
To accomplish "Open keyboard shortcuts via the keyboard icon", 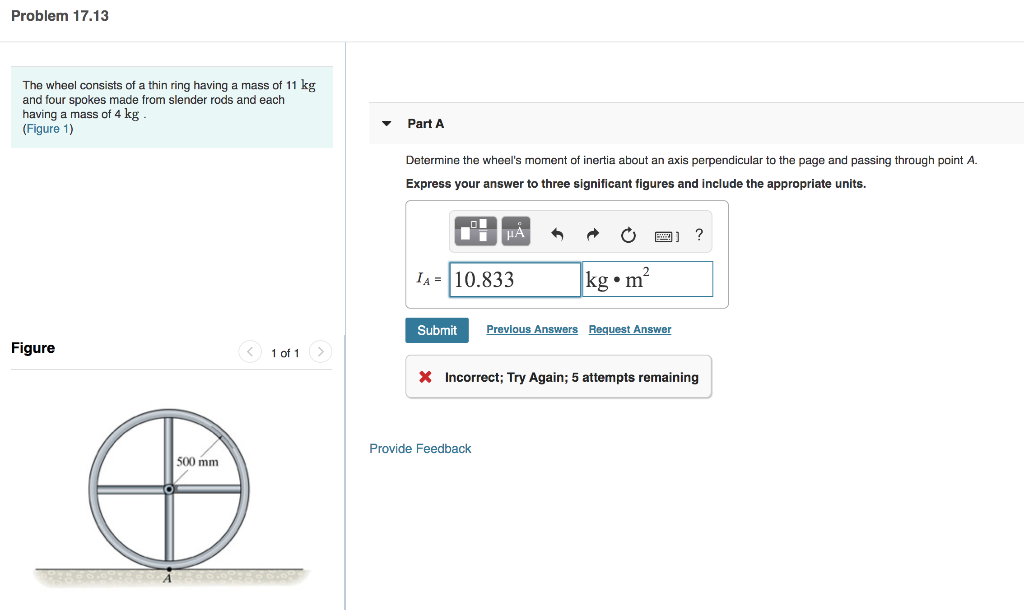I will (664, 233).
